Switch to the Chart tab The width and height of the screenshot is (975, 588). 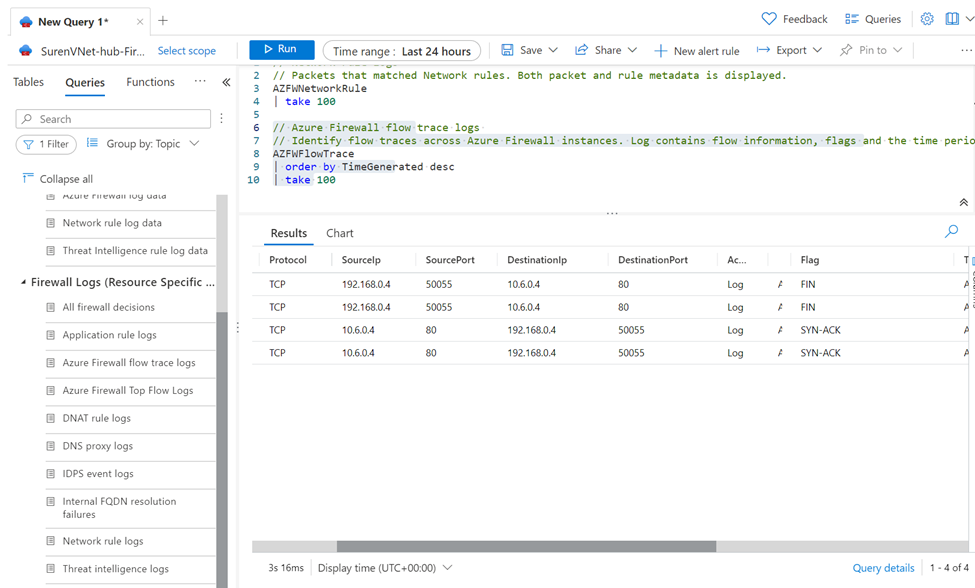click(339, 233)
